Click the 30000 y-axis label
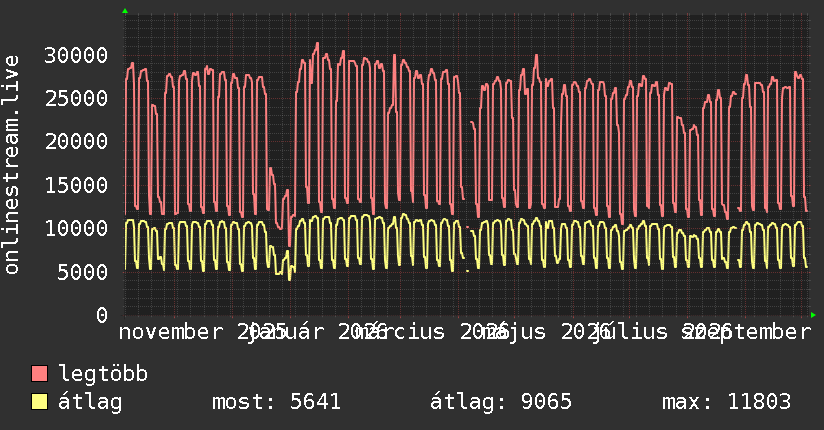Image resolution: width=824 pixels, height=430 pixels. click(76, 55)
